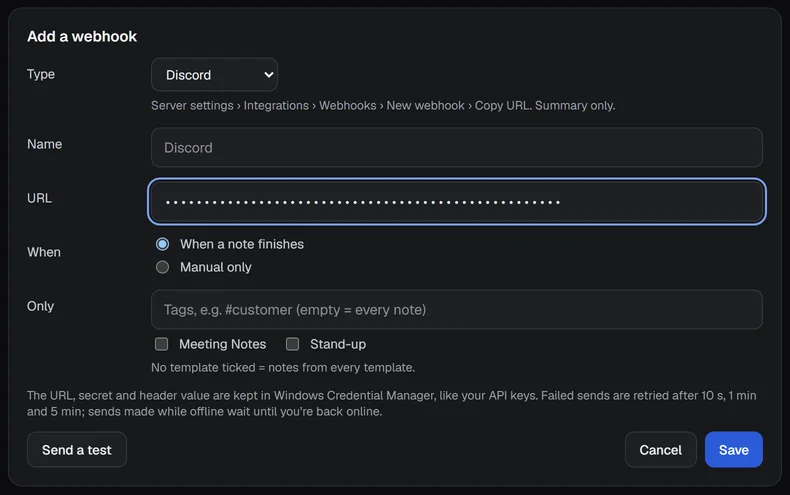Select the 'When a note finishes' radio
The width and height of the screenshot is (790, 495).
coord(162,244)
